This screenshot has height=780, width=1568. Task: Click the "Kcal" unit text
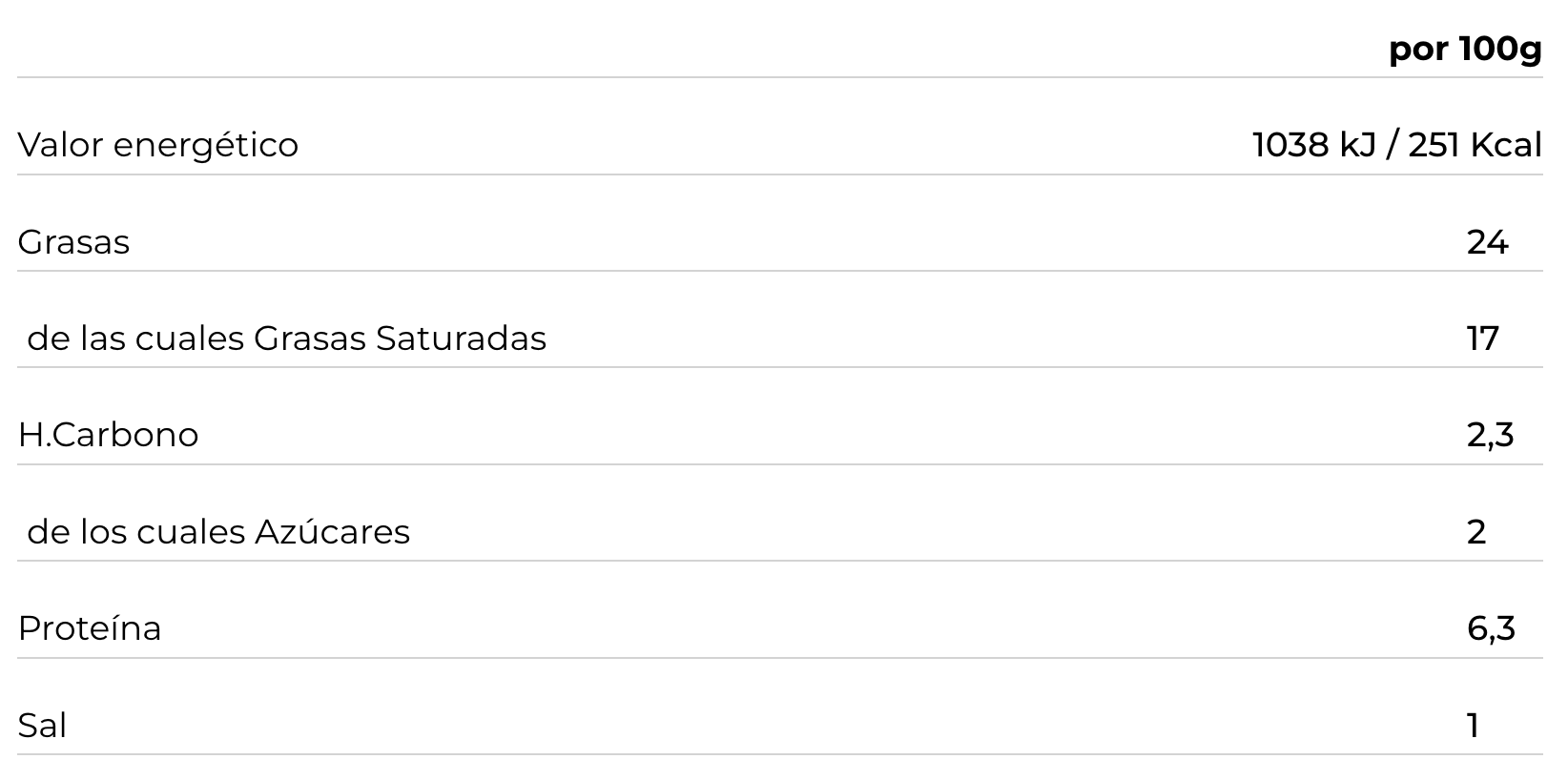tap(1506, 145)
